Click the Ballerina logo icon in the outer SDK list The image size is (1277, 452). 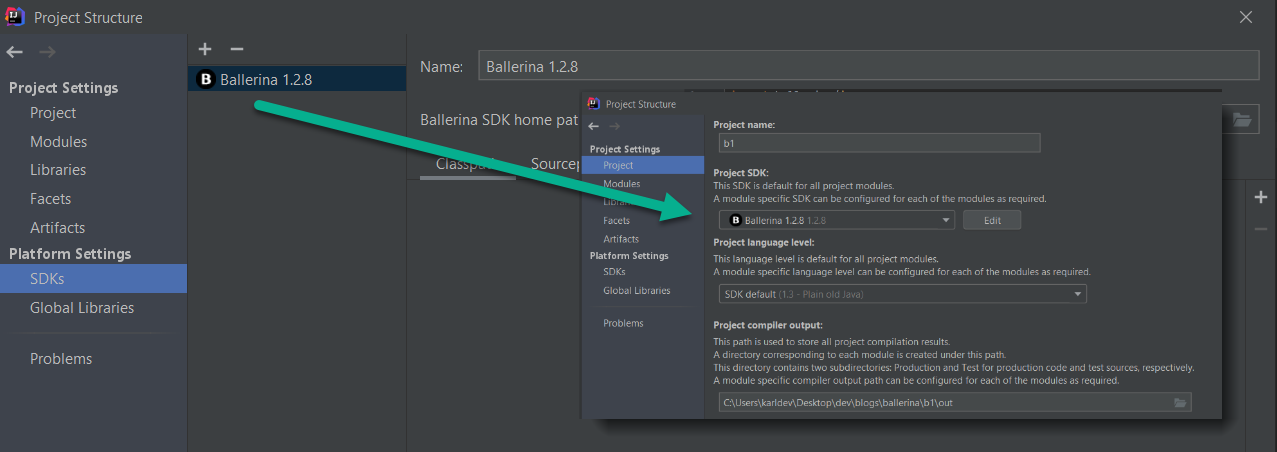click(x=206, y=80)
